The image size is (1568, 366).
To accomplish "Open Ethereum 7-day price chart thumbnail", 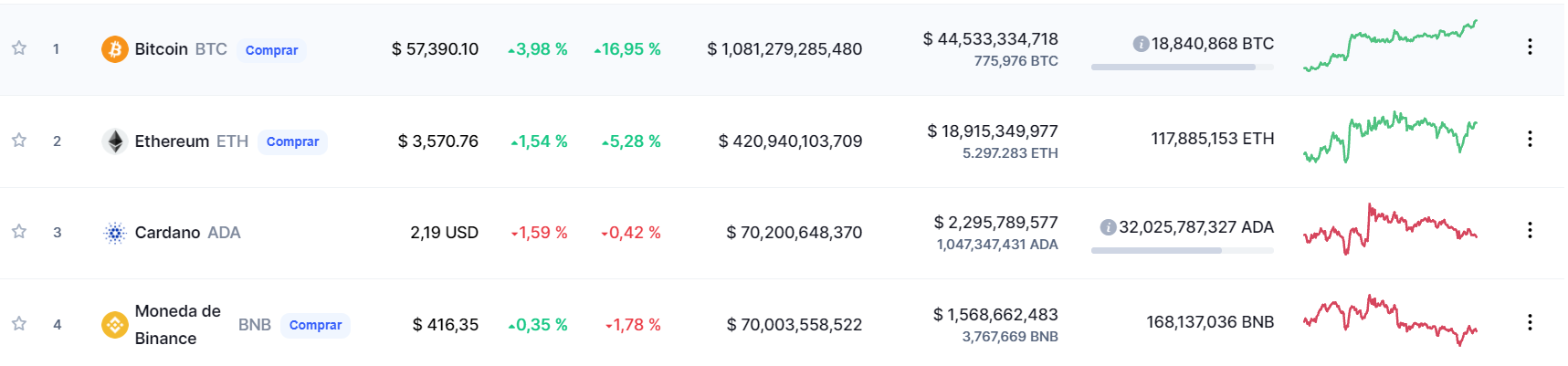I will [1390, 138].
